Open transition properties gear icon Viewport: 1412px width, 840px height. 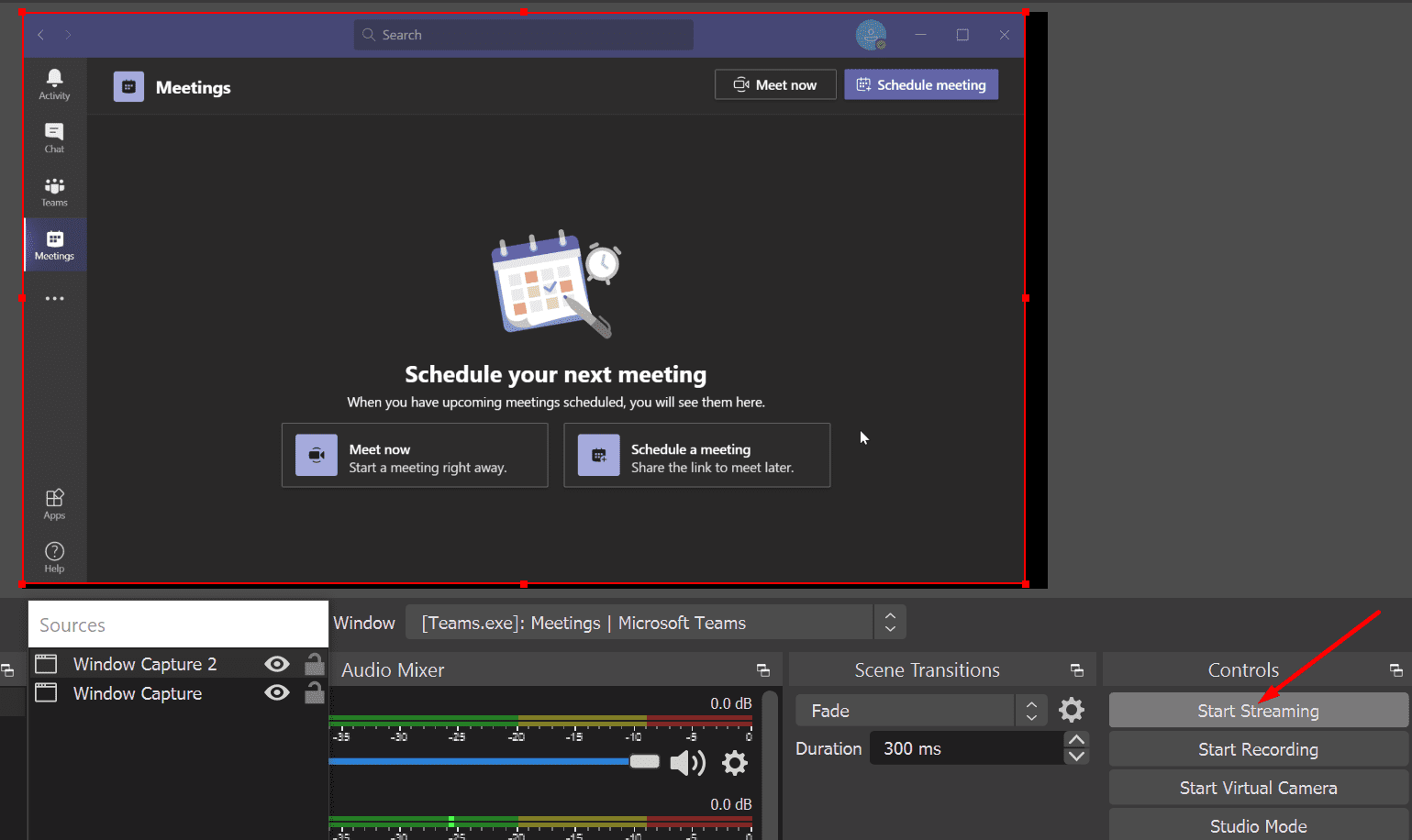[1072, 710]
